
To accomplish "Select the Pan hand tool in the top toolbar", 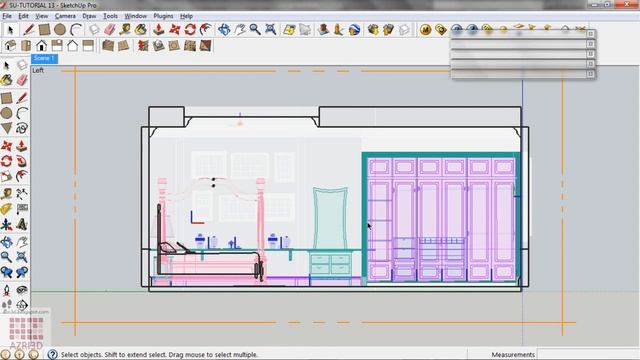I will (240, 30).
